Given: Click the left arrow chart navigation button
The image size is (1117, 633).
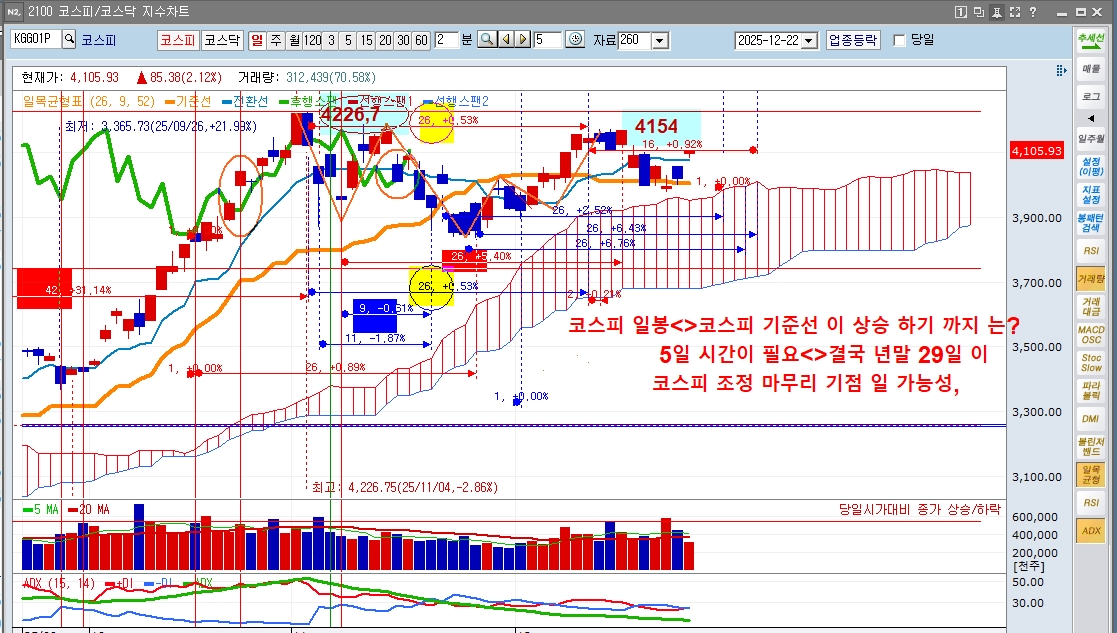Looking at the screenshot, I should pyautogui.click(x=505, y=39).
